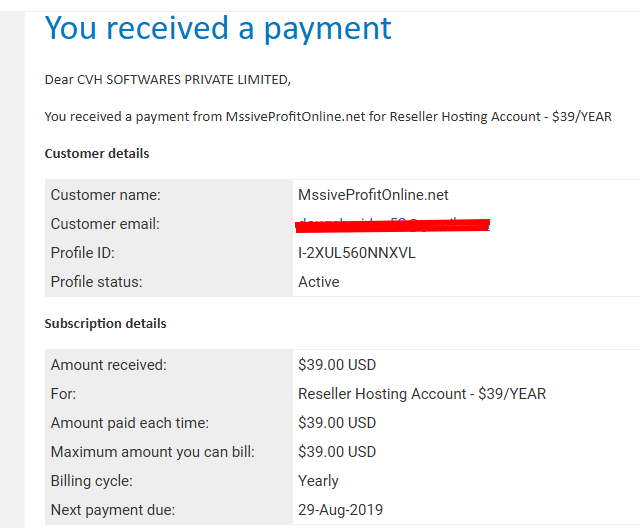Click the Amount received value $39.00 USD
This screenshot has width=640, height=528.
[337, 365]
